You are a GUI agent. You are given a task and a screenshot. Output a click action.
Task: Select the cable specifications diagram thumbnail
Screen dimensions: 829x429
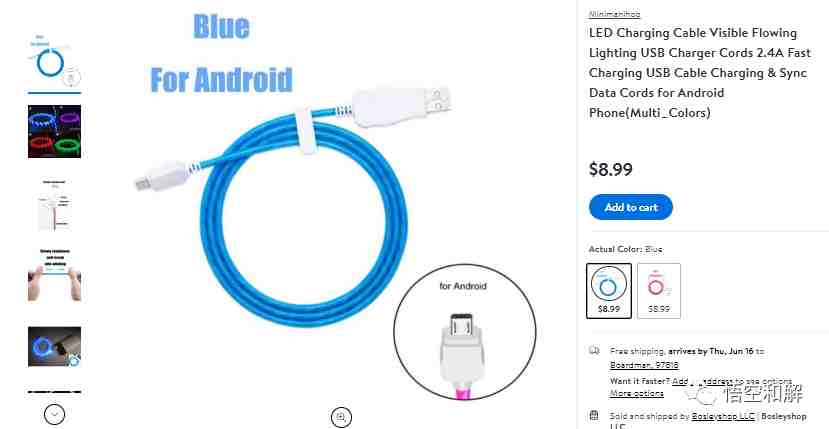54,205
